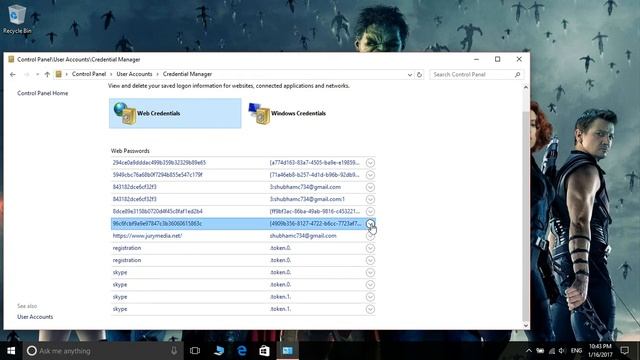640x360 pixels.
Task: Expand the highlighted 96c6fcbf9a9e credential entry
Action: coord(370,224)
